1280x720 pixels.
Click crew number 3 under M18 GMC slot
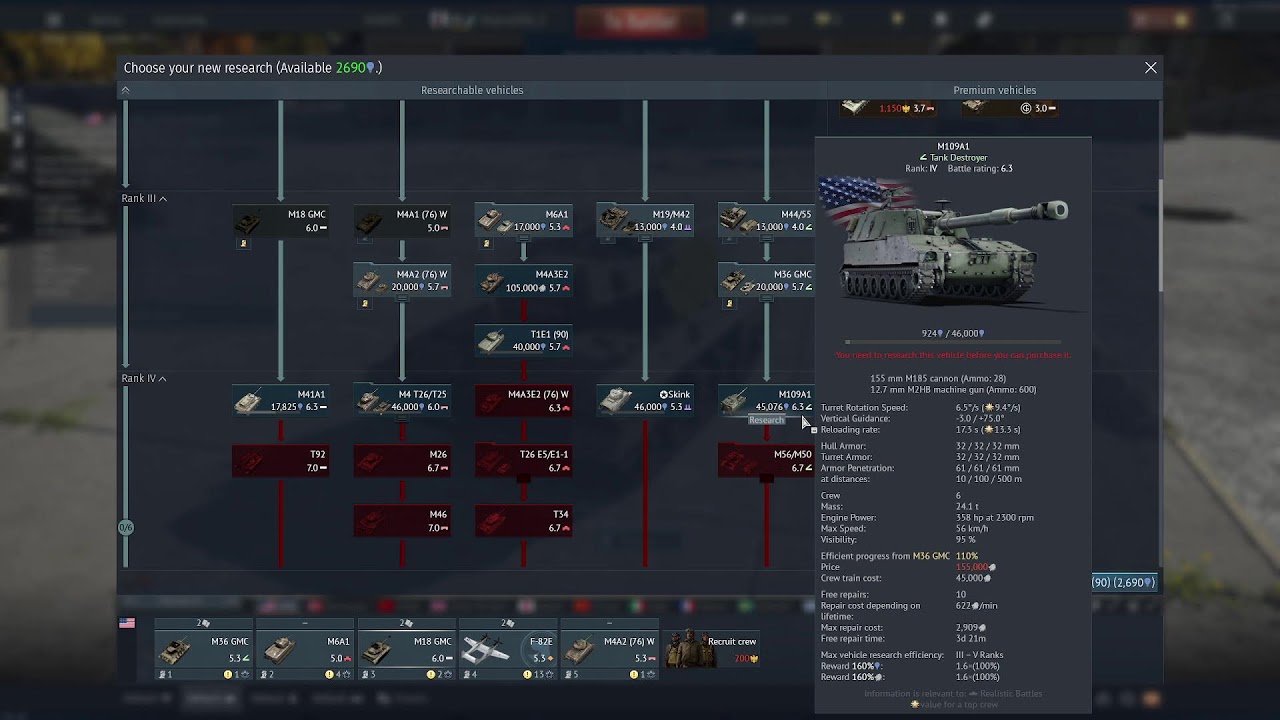pos(370,675)
